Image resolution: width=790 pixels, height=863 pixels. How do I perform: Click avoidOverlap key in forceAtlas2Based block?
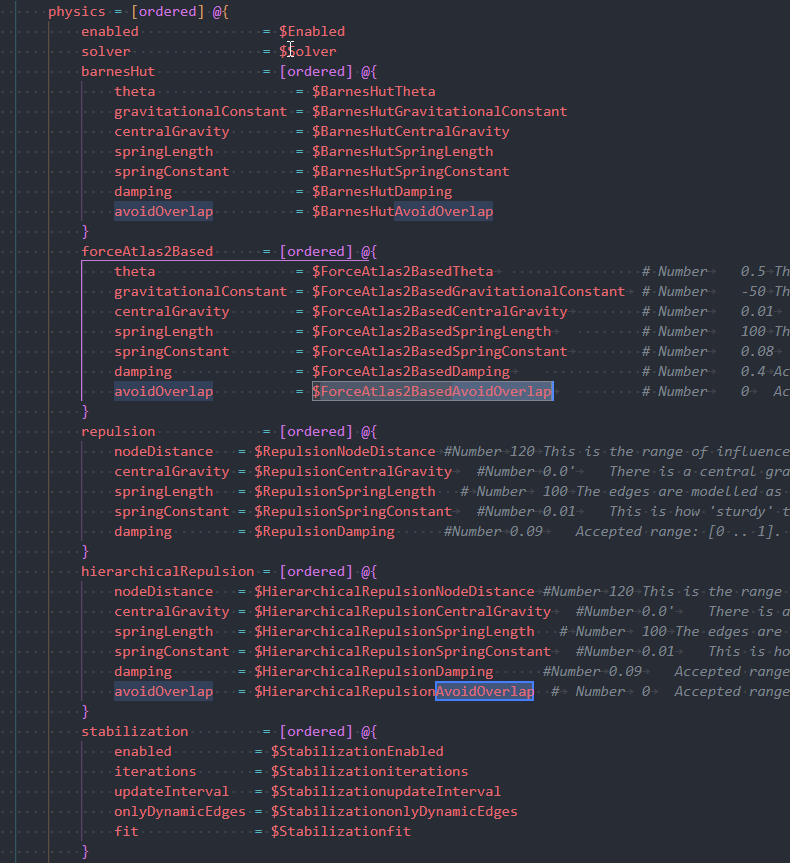(x=164, y=391)
